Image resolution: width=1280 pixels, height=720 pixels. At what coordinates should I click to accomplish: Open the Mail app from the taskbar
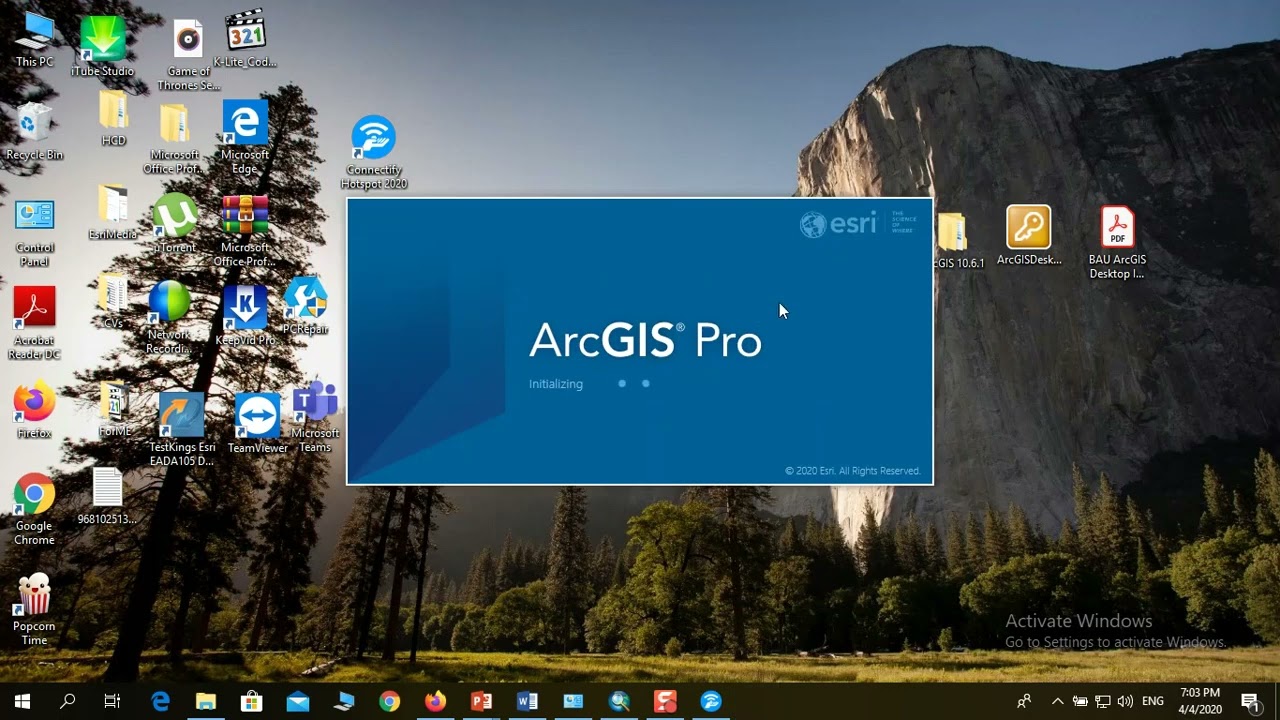tap(298, 701)
